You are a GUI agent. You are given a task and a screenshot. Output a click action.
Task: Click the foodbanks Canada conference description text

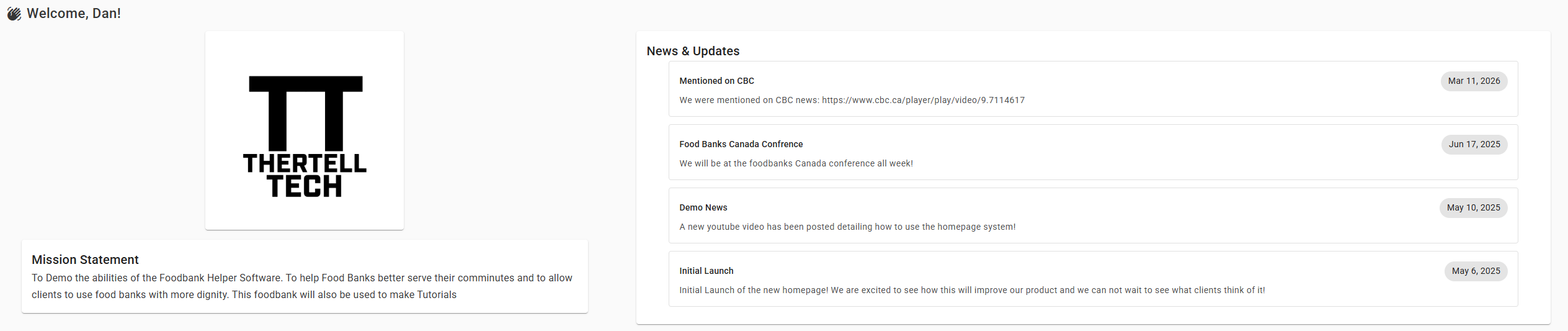796,163
